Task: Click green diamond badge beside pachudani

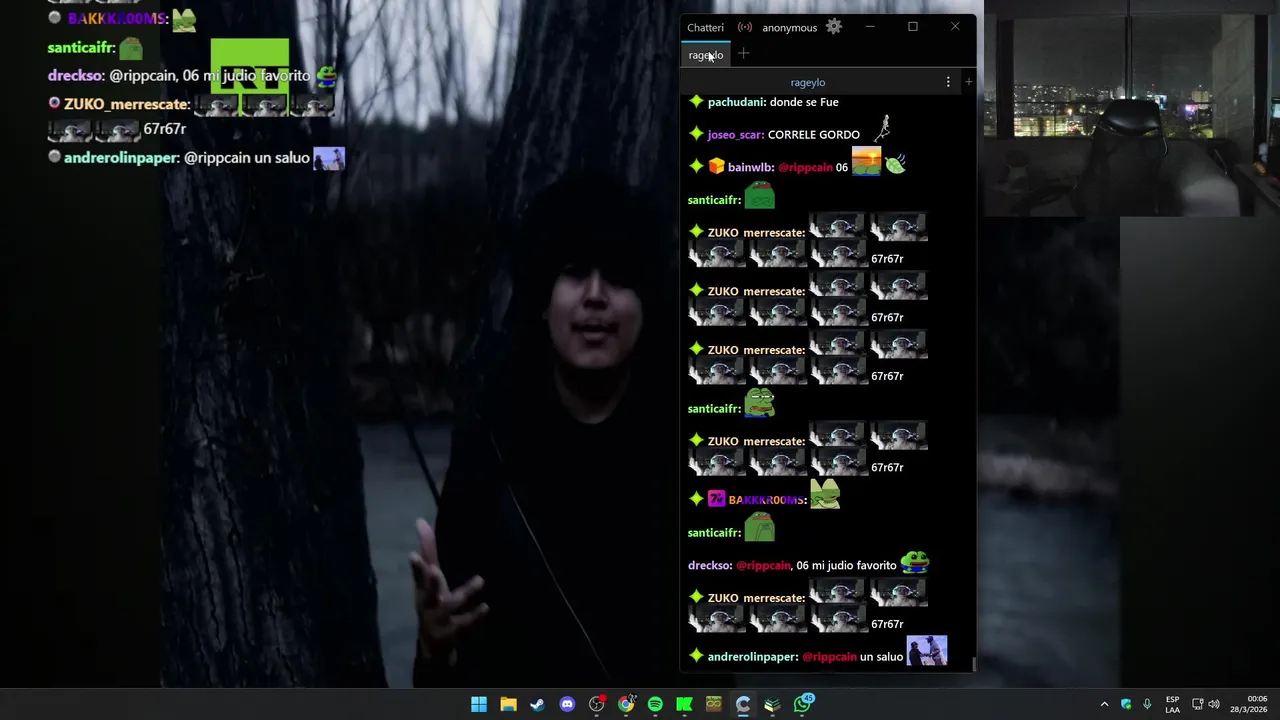Action: (x=696, y=101)
